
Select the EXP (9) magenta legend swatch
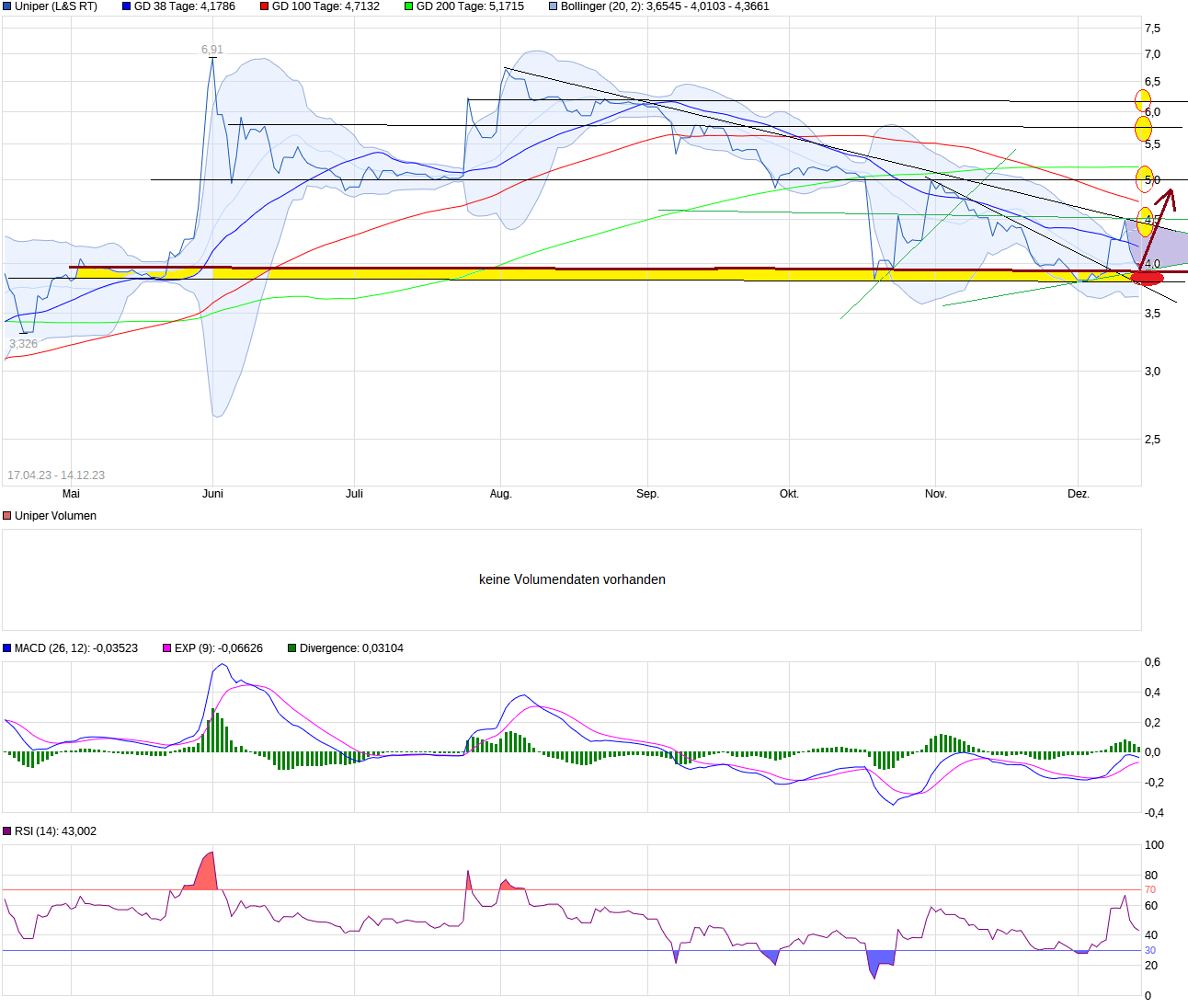(167, 648)
